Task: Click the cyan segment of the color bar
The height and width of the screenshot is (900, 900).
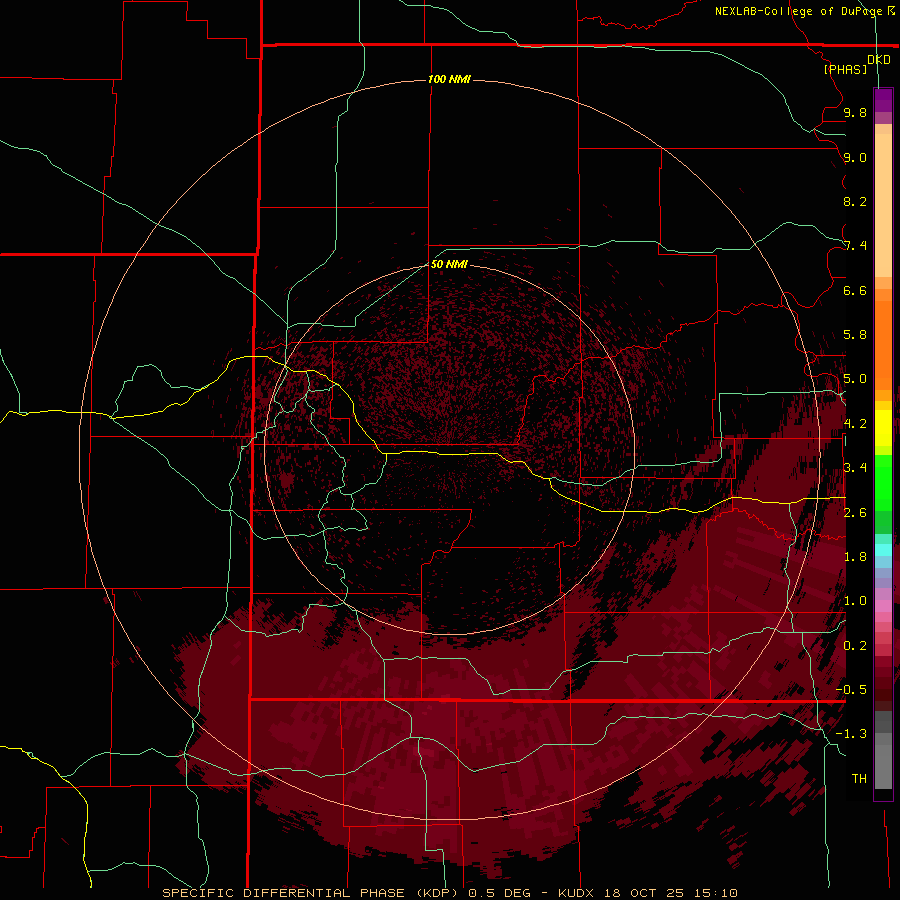Action: tap(883, 550)
